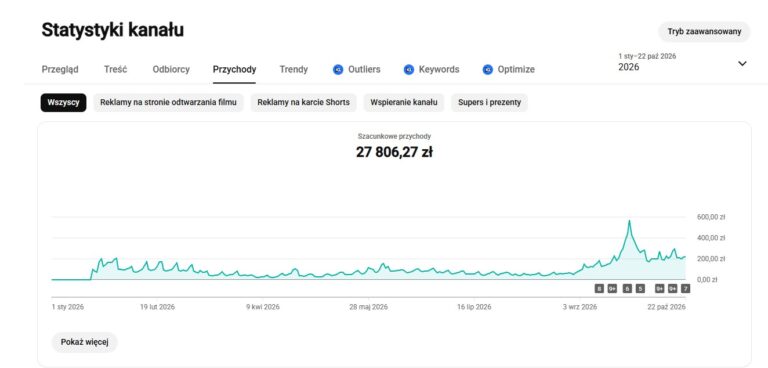This screenshot has height=368, width=768.
Task: Click the Pokaż więcej button
Action: click(x=84, y=342)
